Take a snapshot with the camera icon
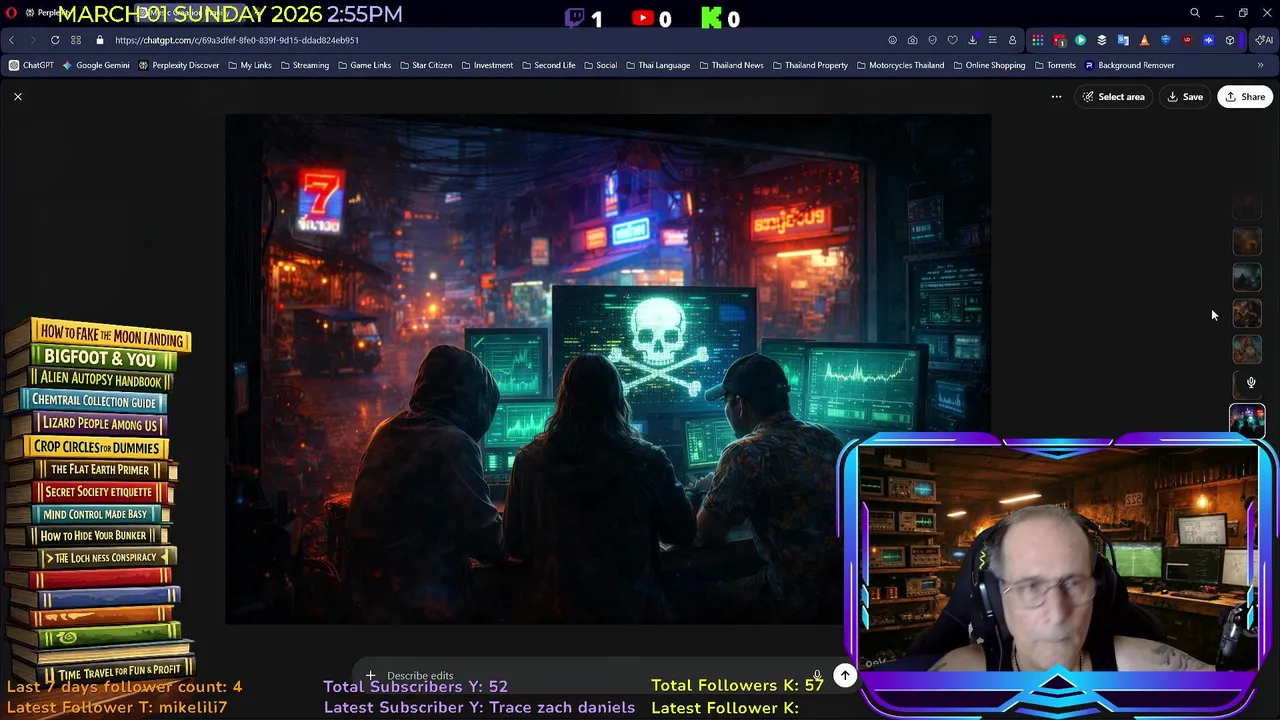 pos(912,40)
